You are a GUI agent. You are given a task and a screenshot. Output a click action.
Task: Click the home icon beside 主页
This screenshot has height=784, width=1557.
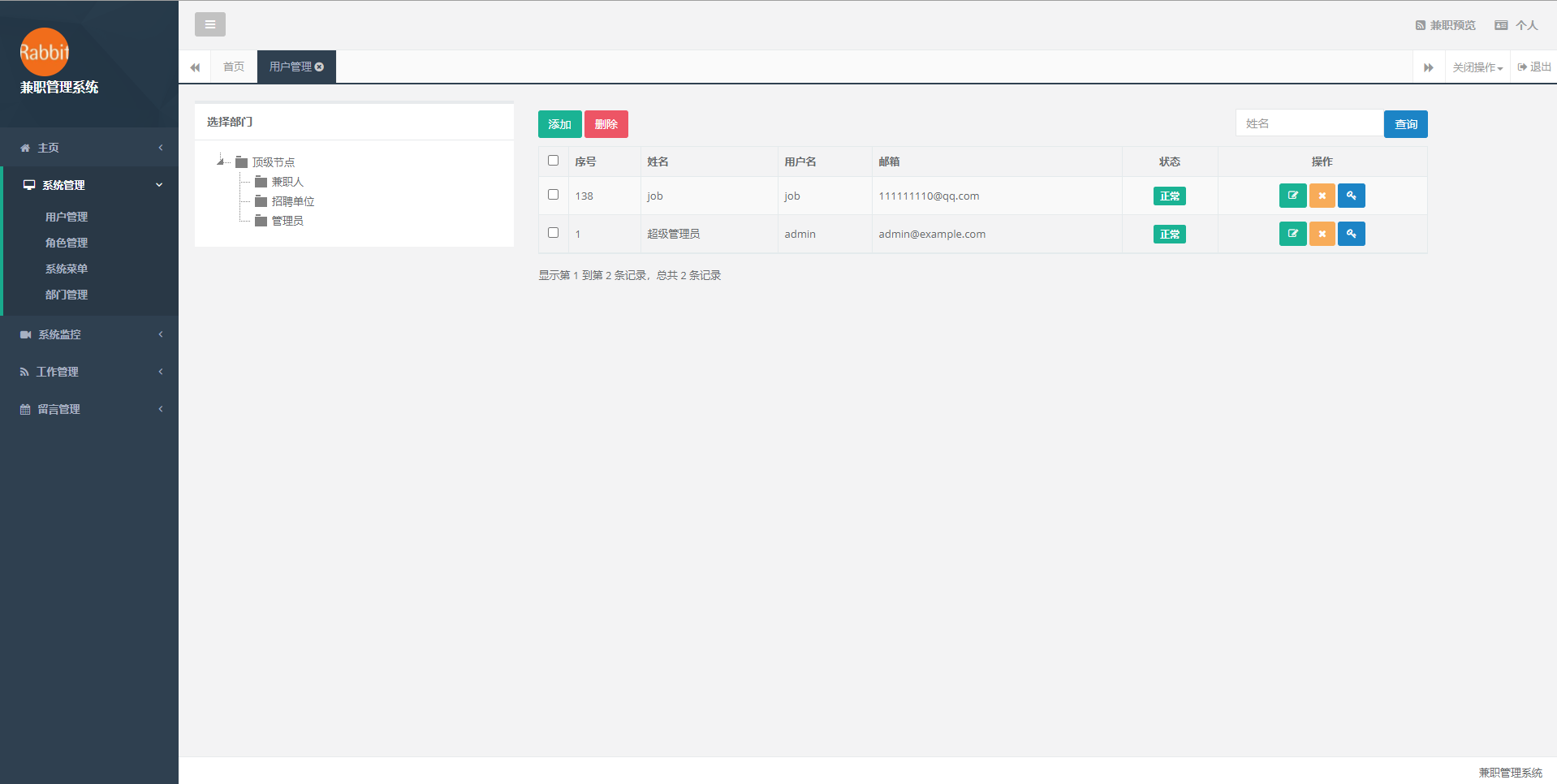tap(25, 148)
